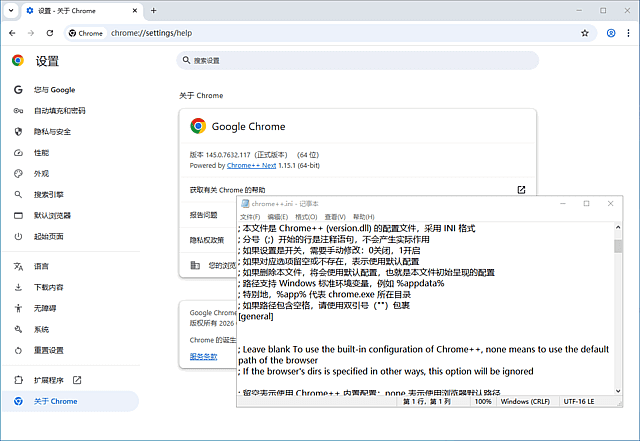Open the new tab plus button
Screen dimensions: 640x441
[x=153, y=10]
